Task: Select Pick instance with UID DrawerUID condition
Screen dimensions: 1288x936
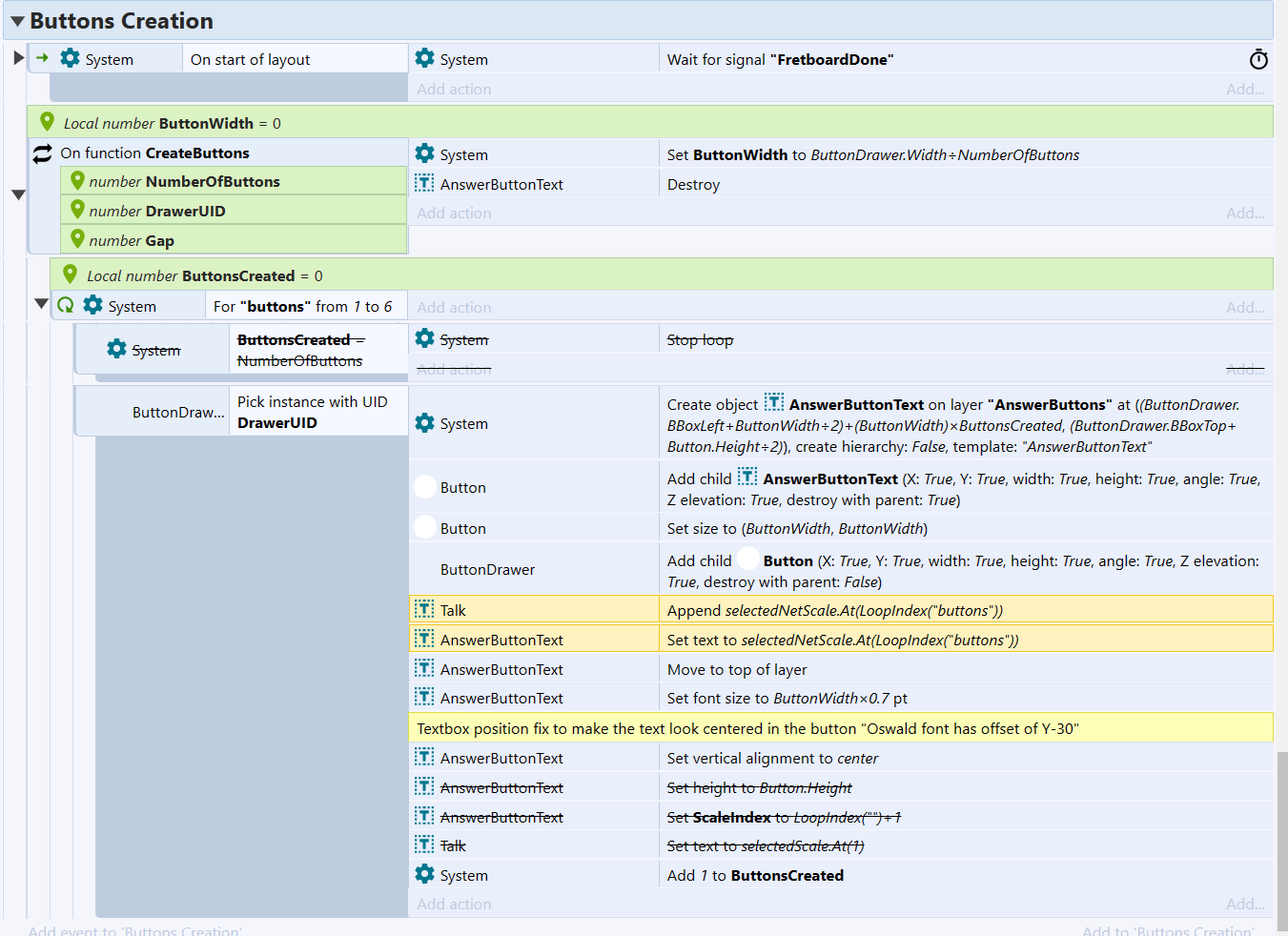Action: 318,412
